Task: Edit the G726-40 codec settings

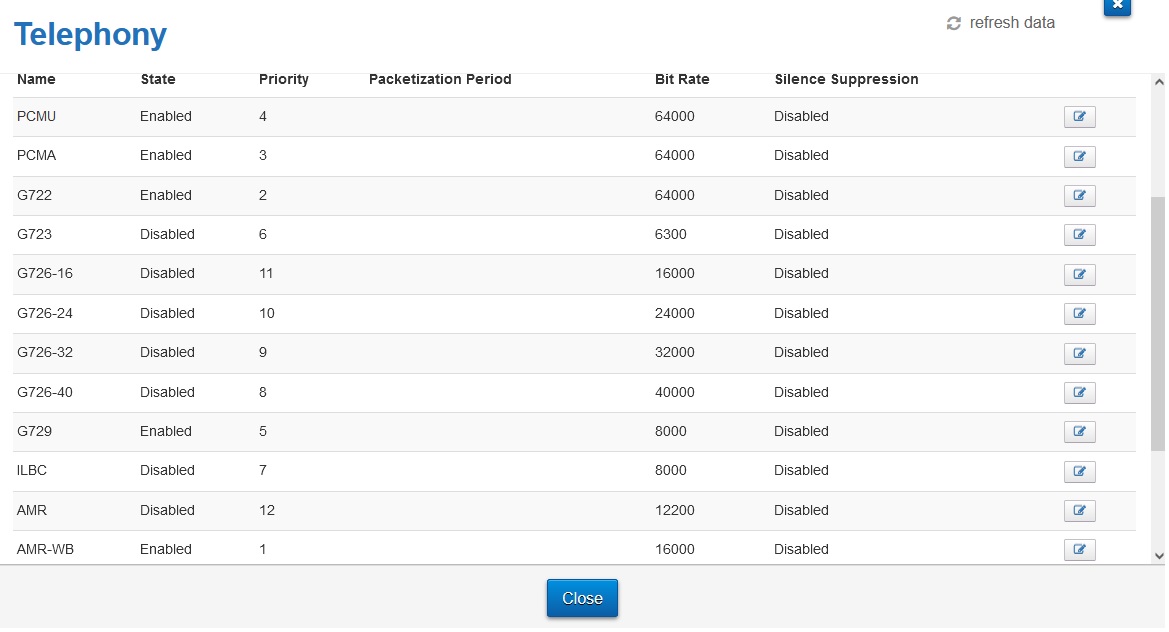Action: pyautogui.click(x=1079, y=393)
